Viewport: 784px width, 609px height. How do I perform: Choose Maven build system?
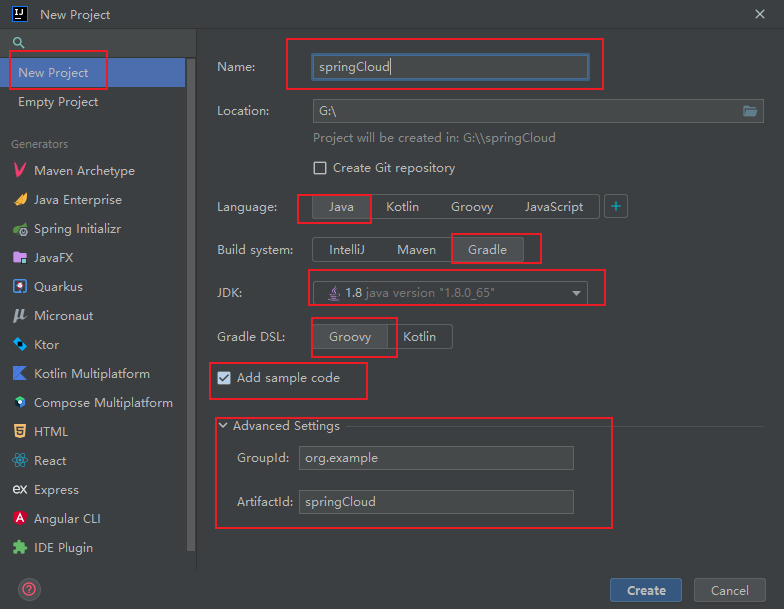pyautogui.click(x=416, y=250)
